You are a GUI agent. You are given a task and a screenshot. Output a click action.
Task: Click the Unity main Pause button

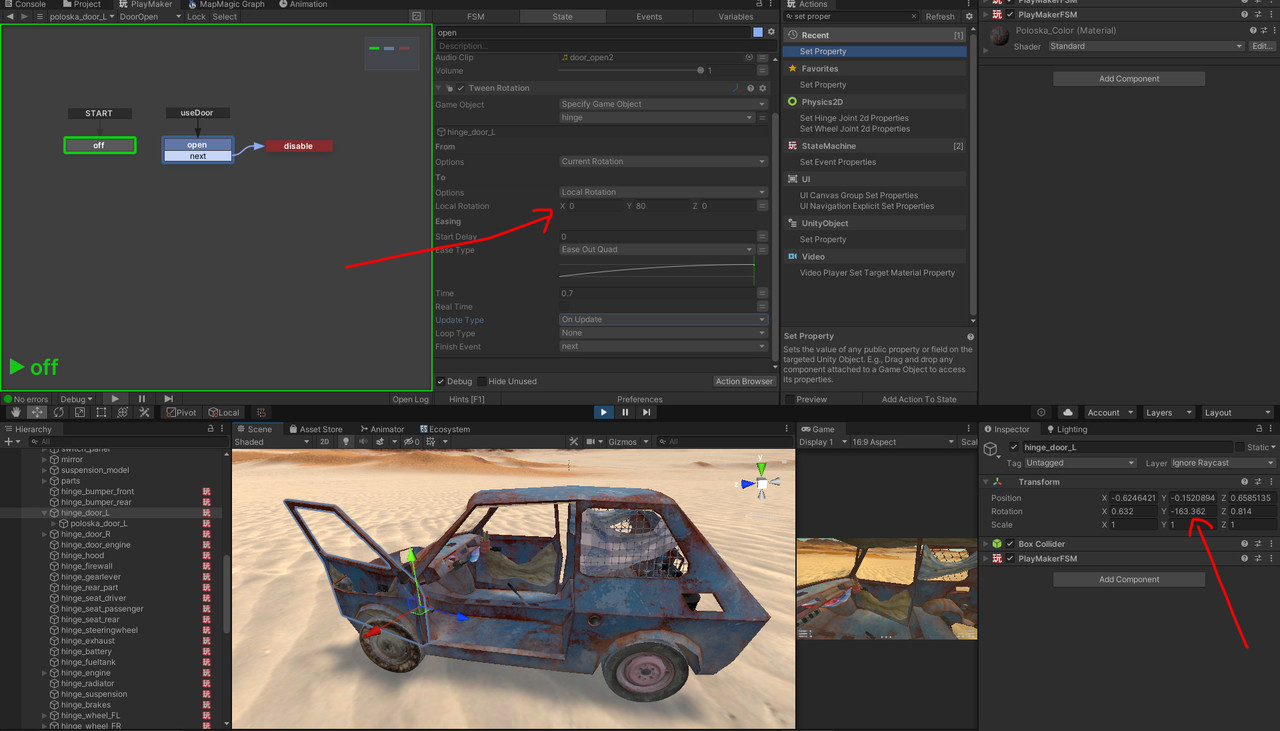pyautogui.click(x=625, y=412)
